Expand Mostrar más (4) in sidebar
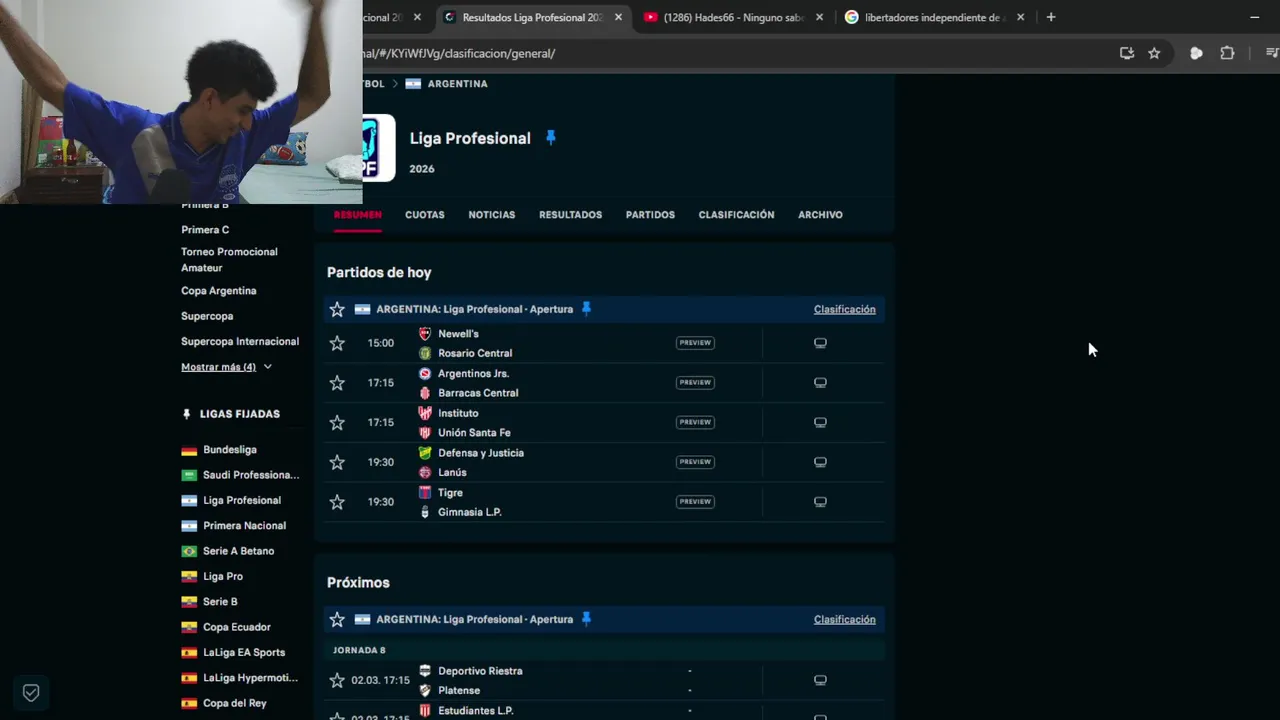Screen dimensions: 1280x720 point(226,367)
